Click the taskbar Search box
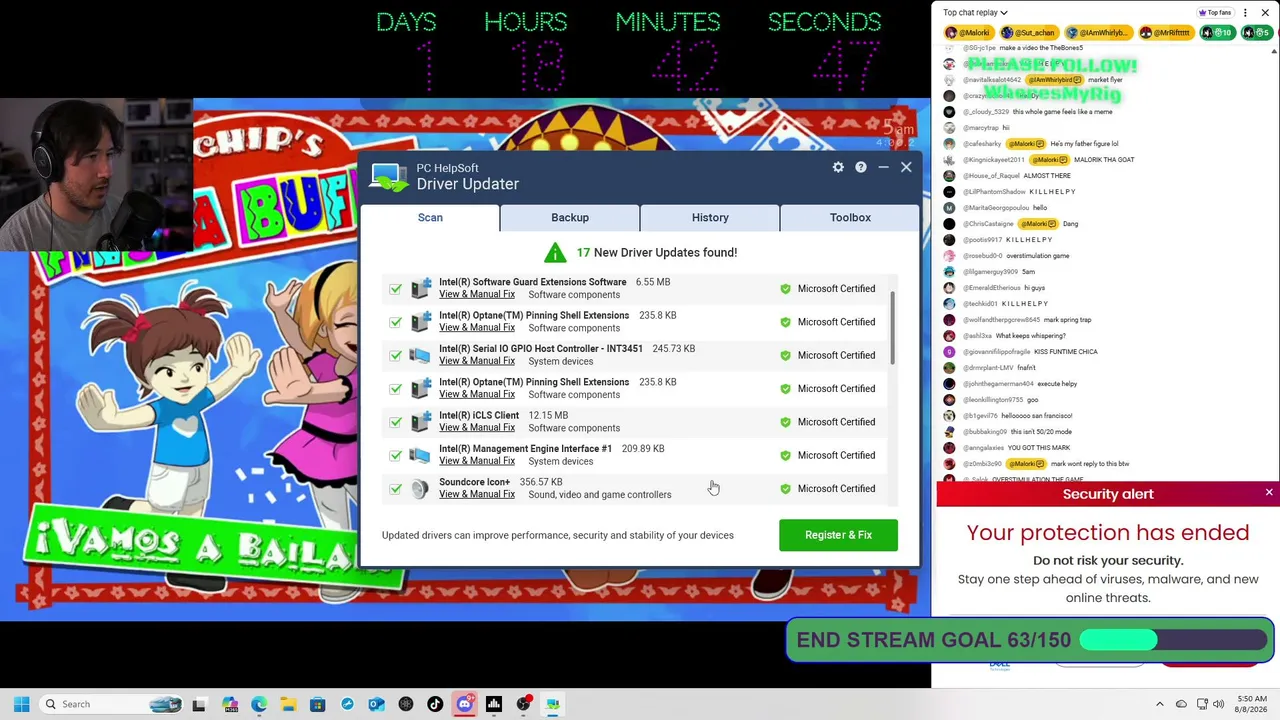This screenshot has height=720, width=1280. (x=111, y=704)
